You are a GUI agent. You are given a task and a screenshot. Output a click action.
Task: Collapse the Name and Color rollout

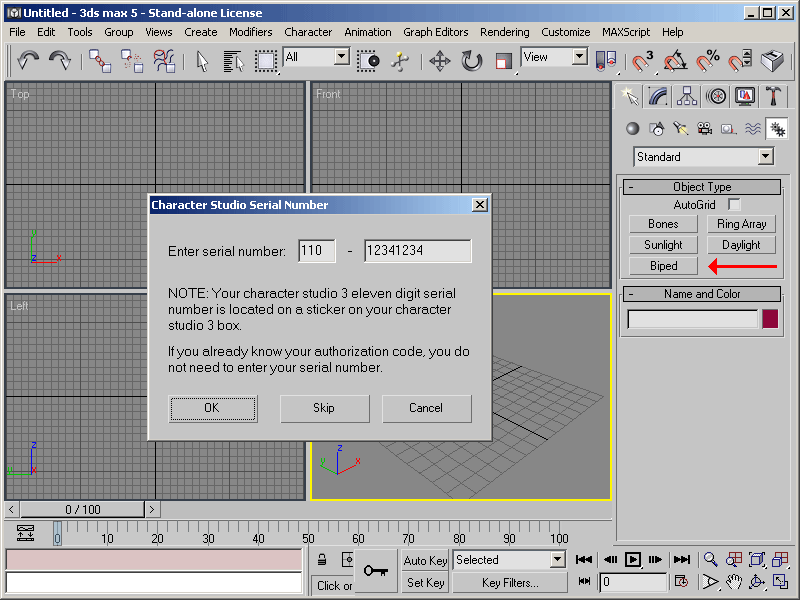702,294
